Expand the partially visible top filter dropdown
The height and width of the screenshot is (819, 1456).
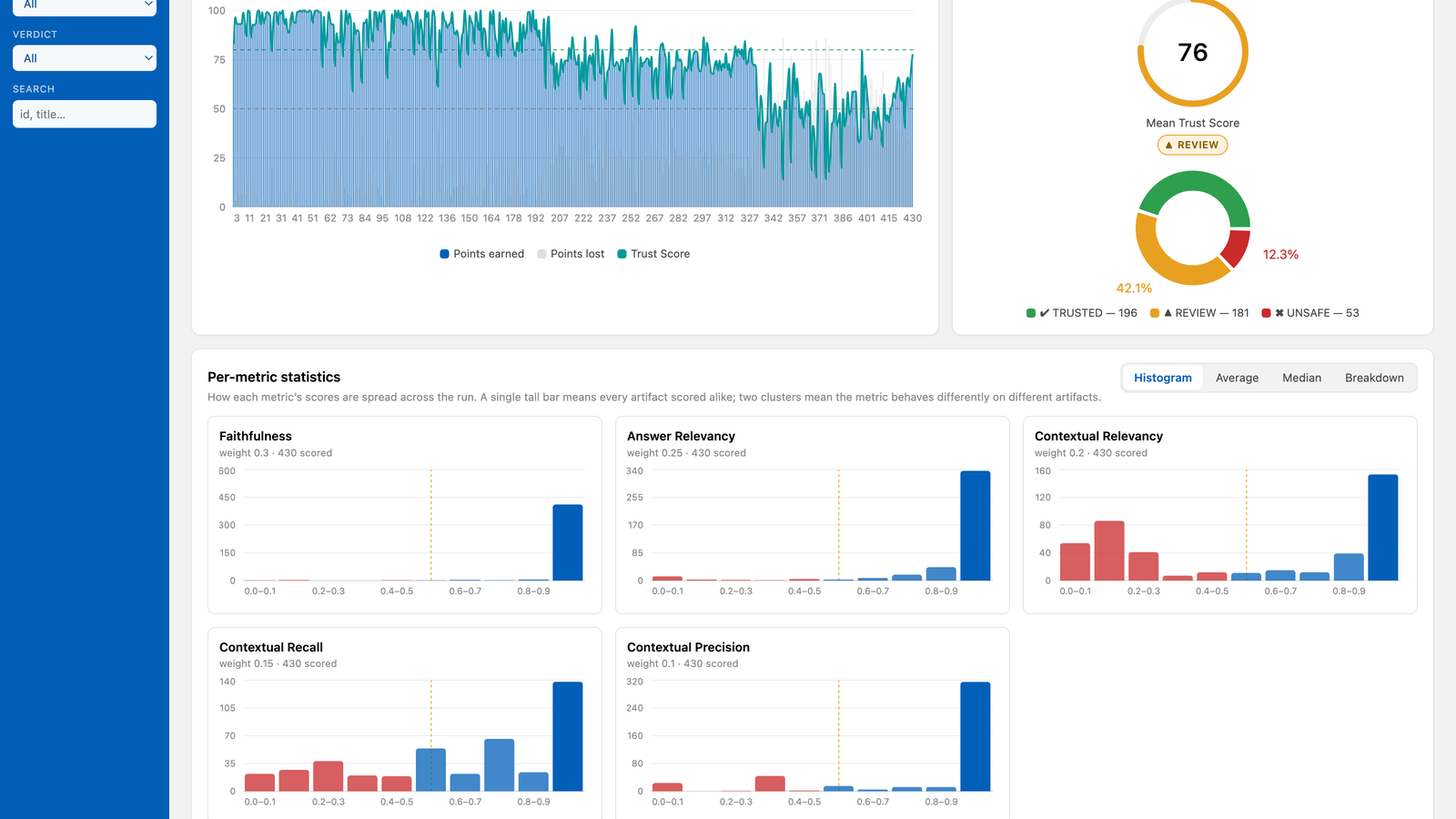(85, 6)
